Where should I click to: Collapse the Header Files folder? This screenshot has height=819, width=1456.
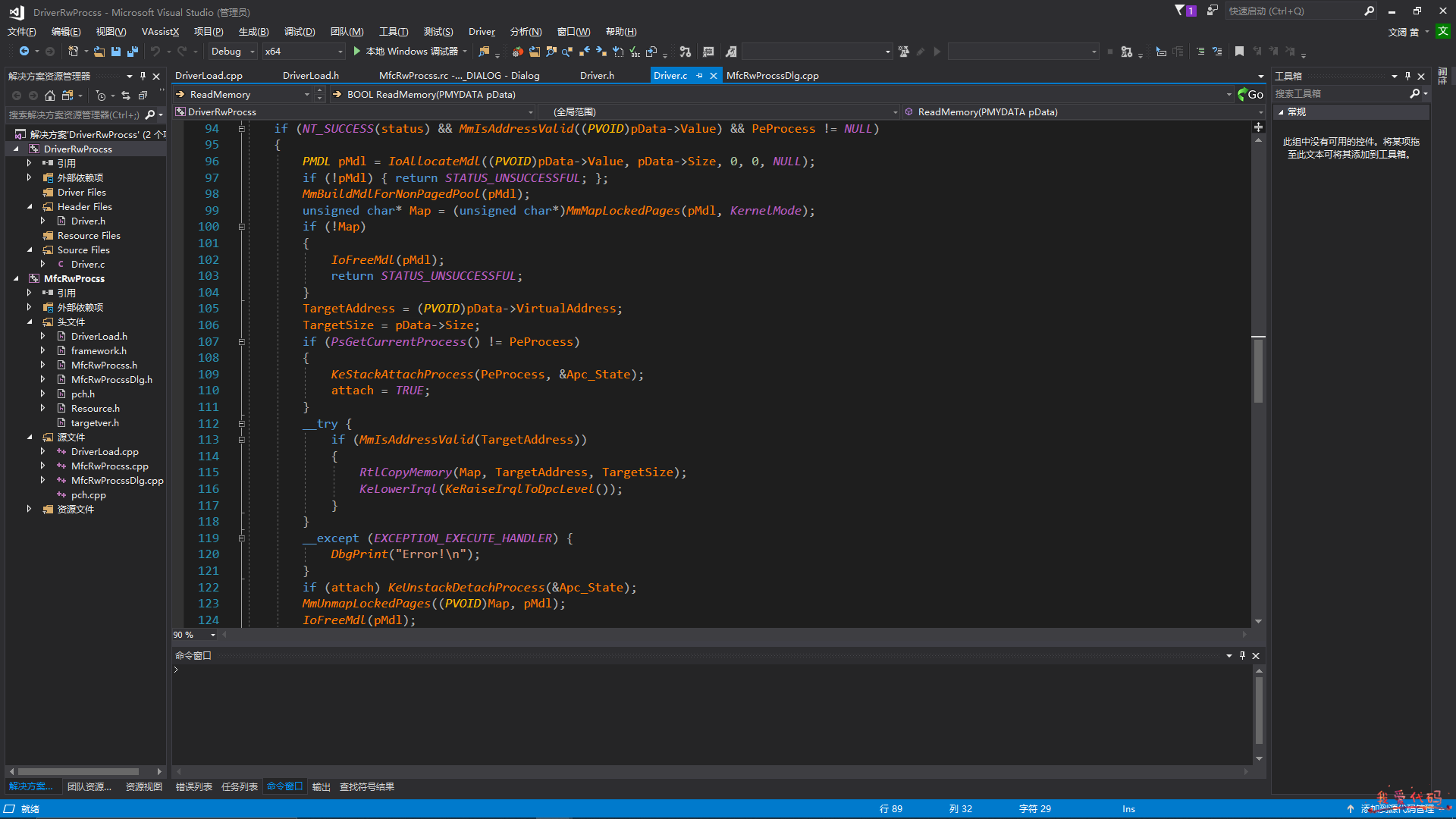click(30, 206)
